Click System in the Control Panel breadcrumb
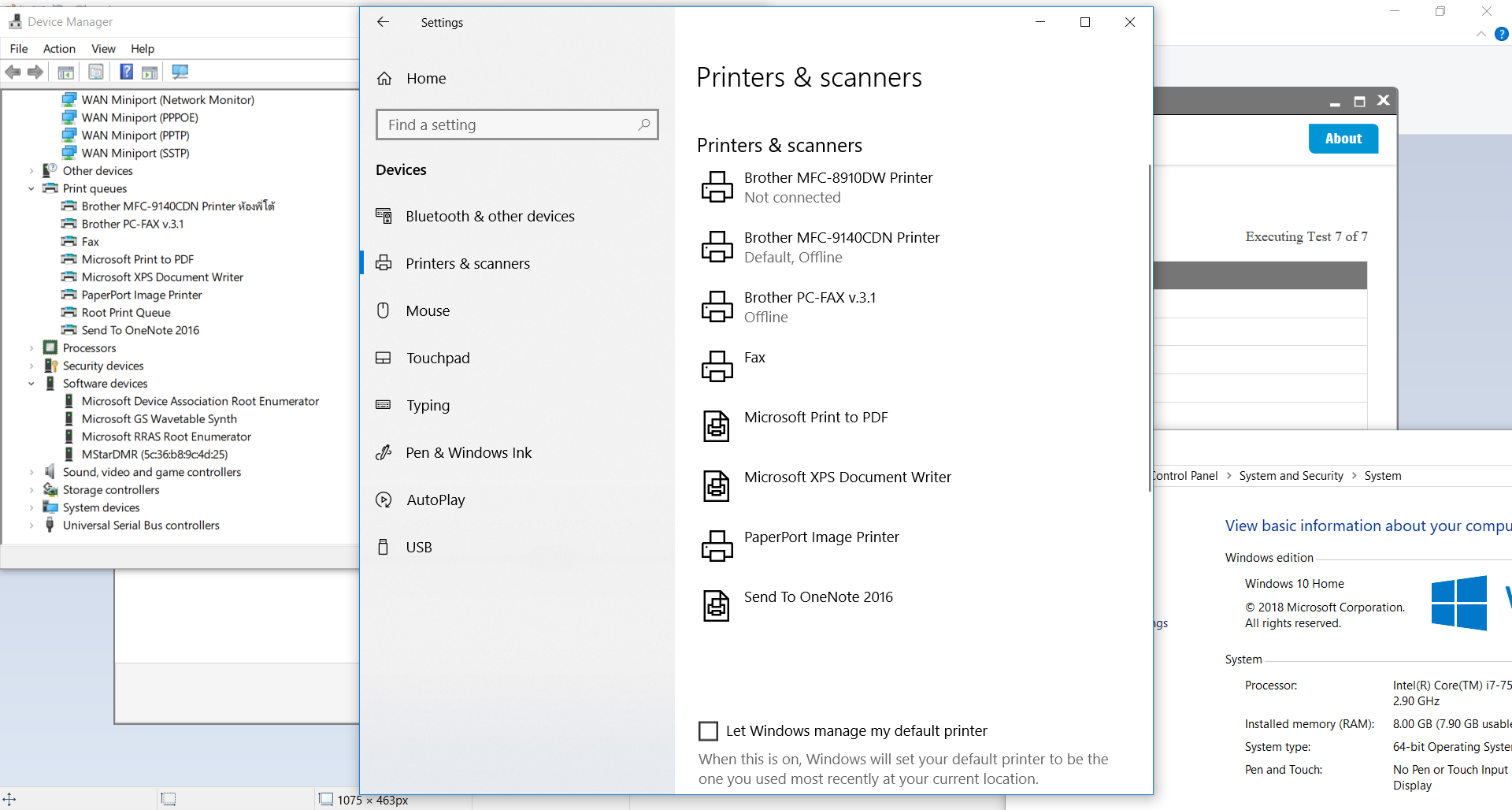The image size is (1512, 810). tap(1383, 476)
